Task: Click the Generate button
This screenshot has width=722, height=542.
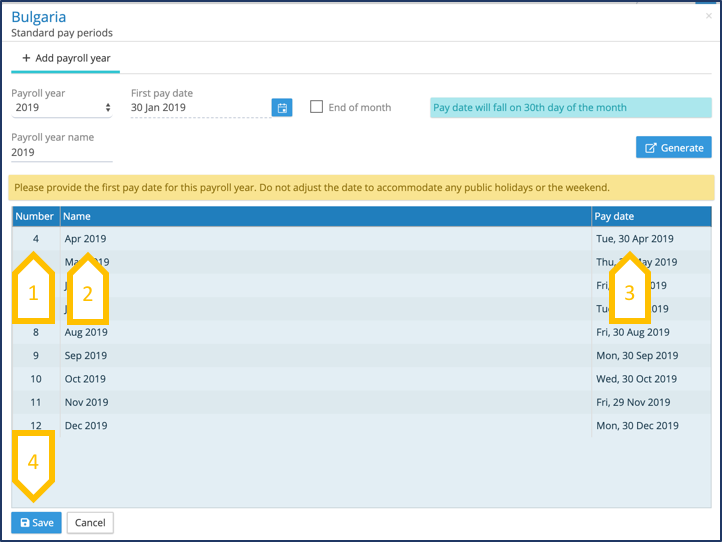Action: coord(674,147)
